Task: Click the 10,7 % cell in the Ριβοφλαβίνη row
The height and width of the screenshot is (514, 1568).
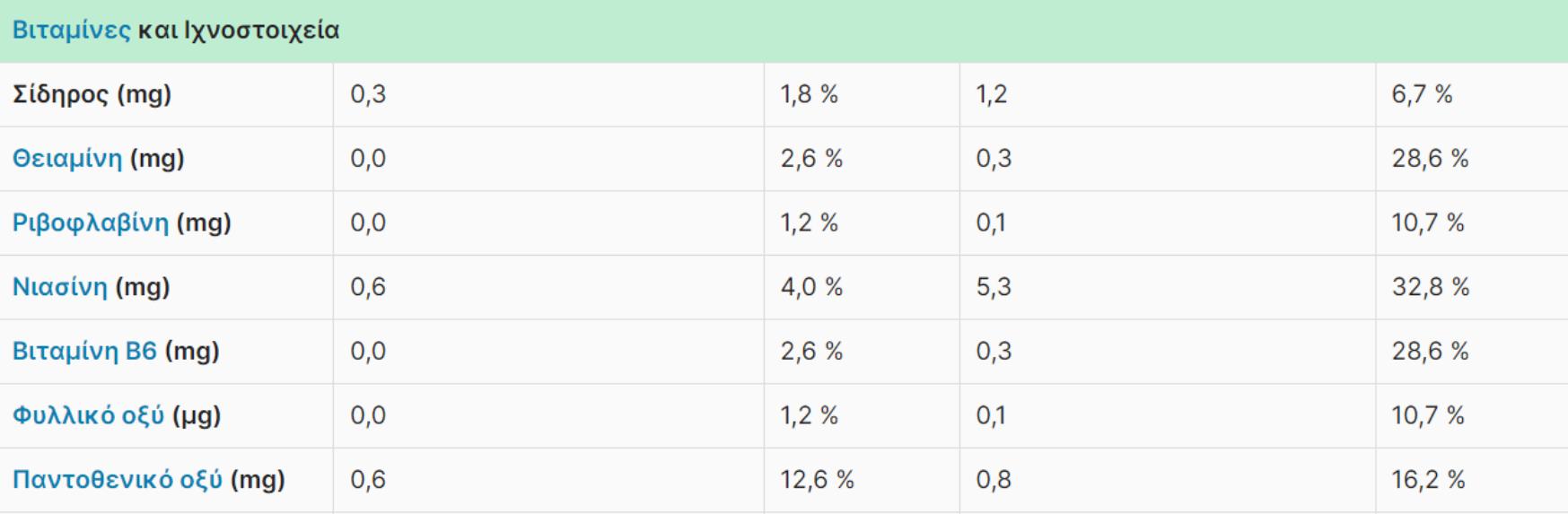Action: 1428,222
